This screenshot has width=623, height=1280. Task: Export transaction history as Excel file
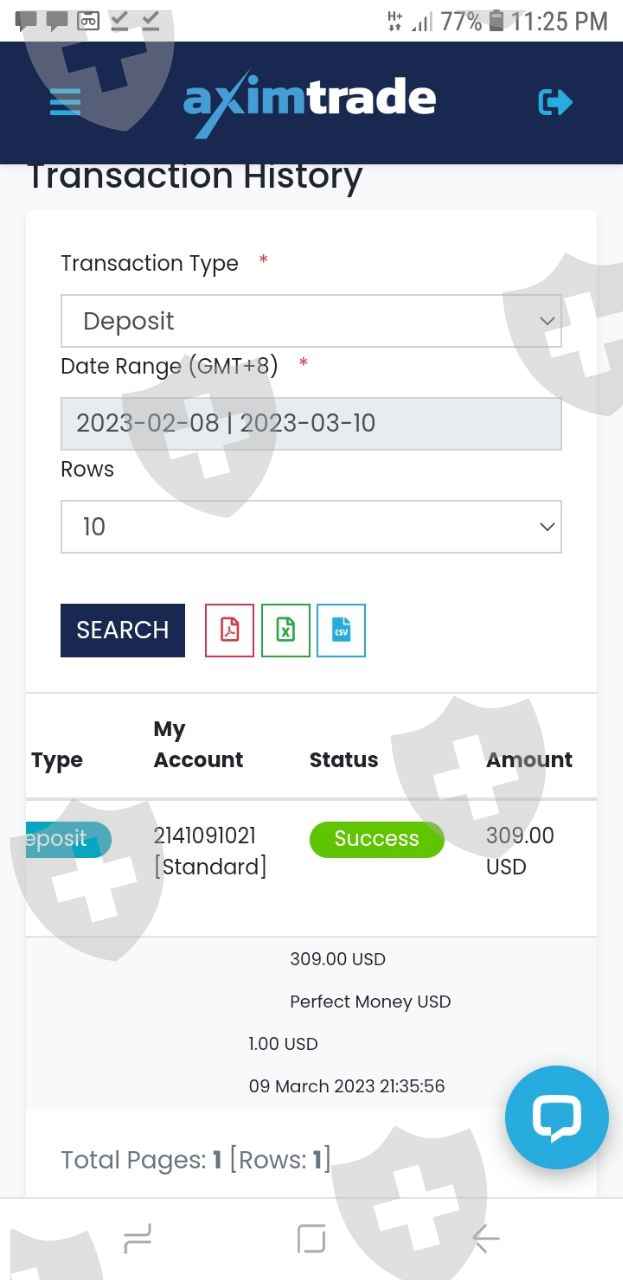tap(286, 630)
